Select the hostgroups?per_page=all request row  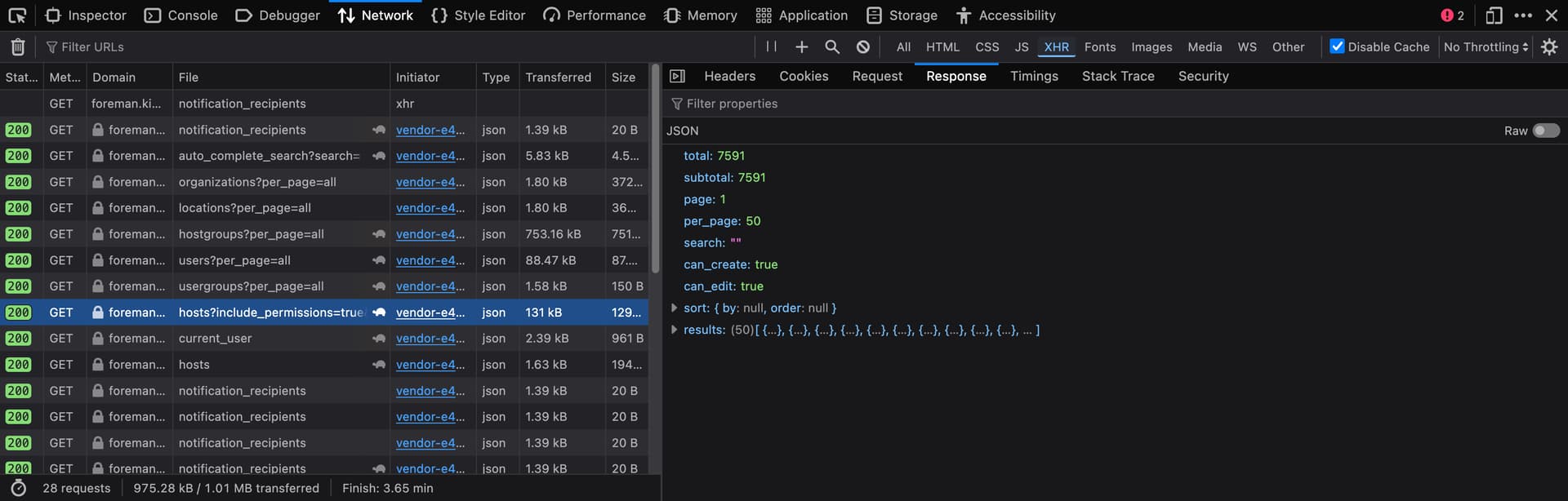[x=252, y=234]
